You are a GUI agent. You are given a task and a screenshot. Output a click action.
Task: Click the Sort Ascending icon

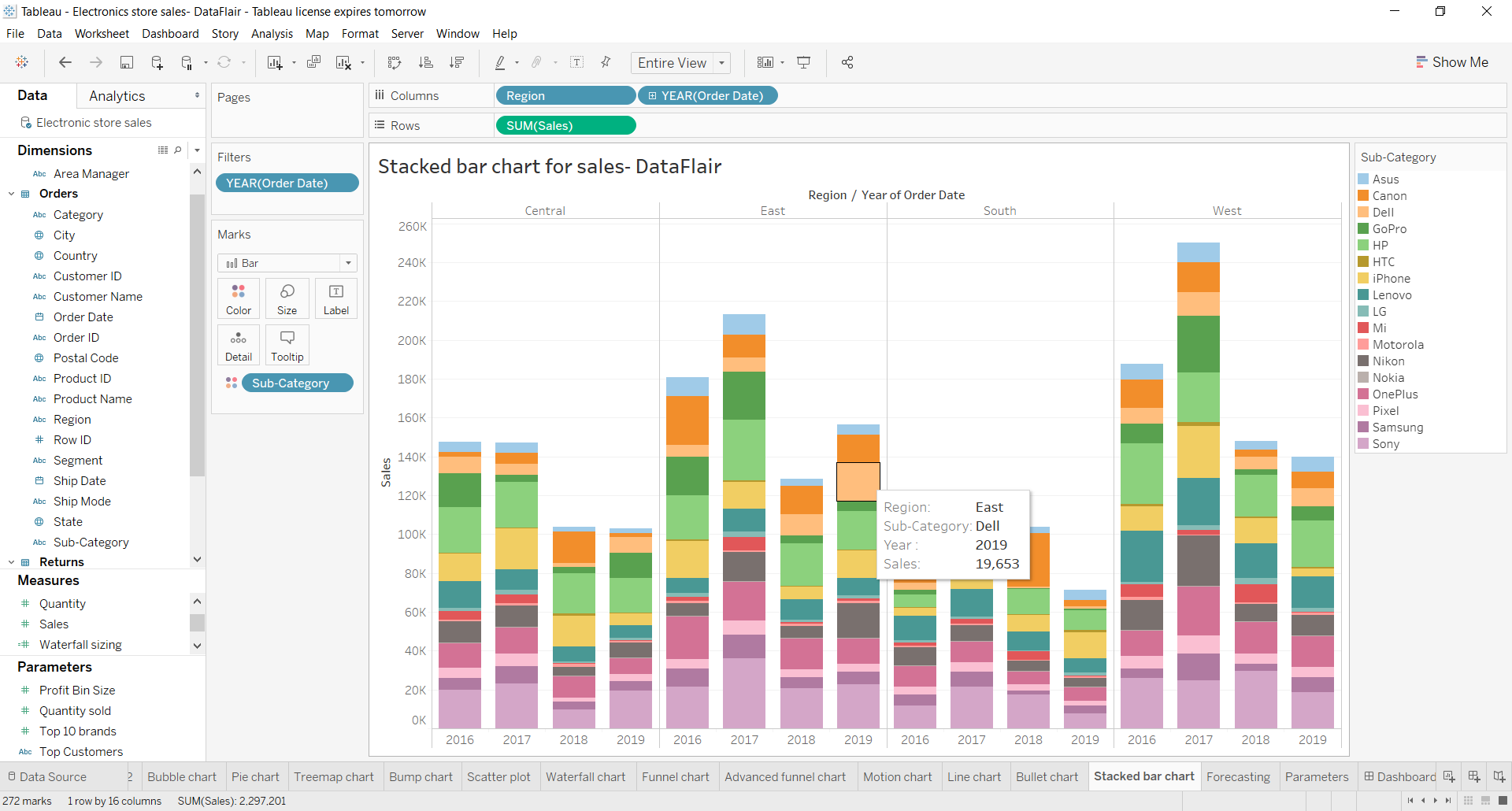point(426,62)
